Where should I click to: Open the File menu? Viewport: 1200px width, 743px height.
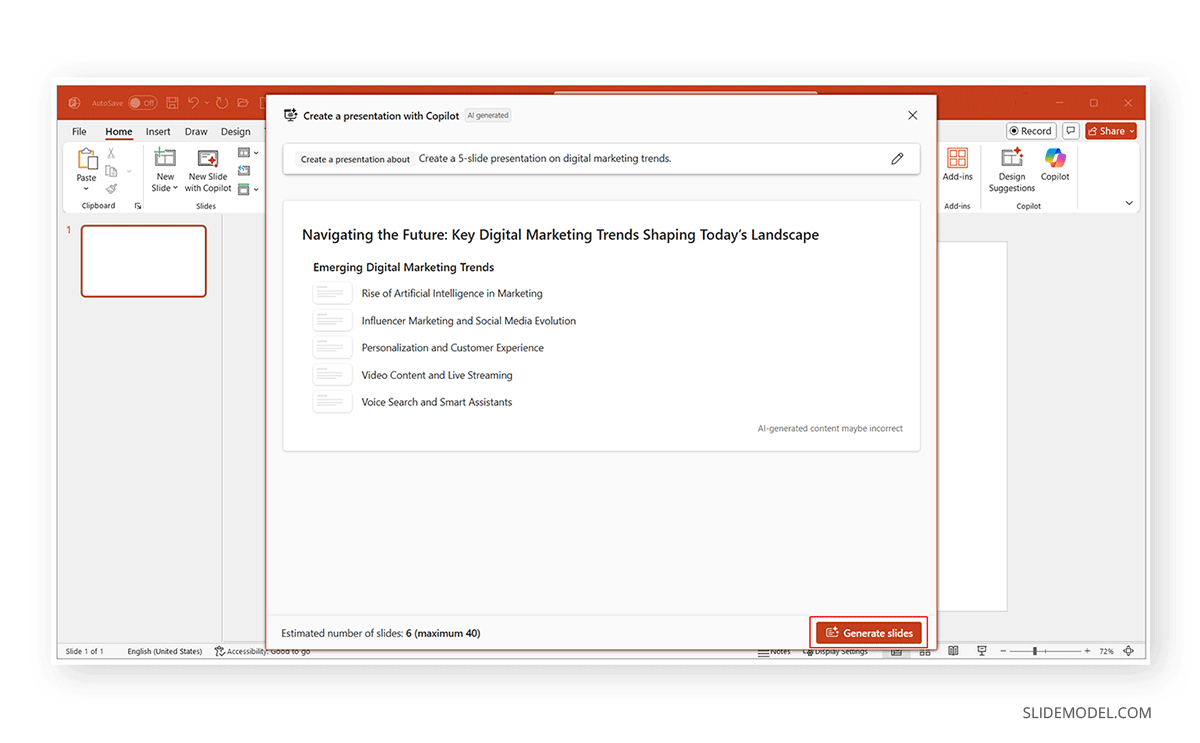coord(79,132)
